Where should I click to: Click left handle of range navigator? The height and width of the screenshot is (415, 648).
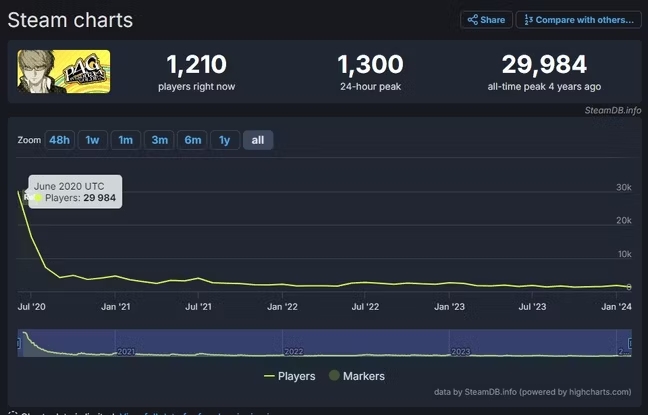coord(19,343)
